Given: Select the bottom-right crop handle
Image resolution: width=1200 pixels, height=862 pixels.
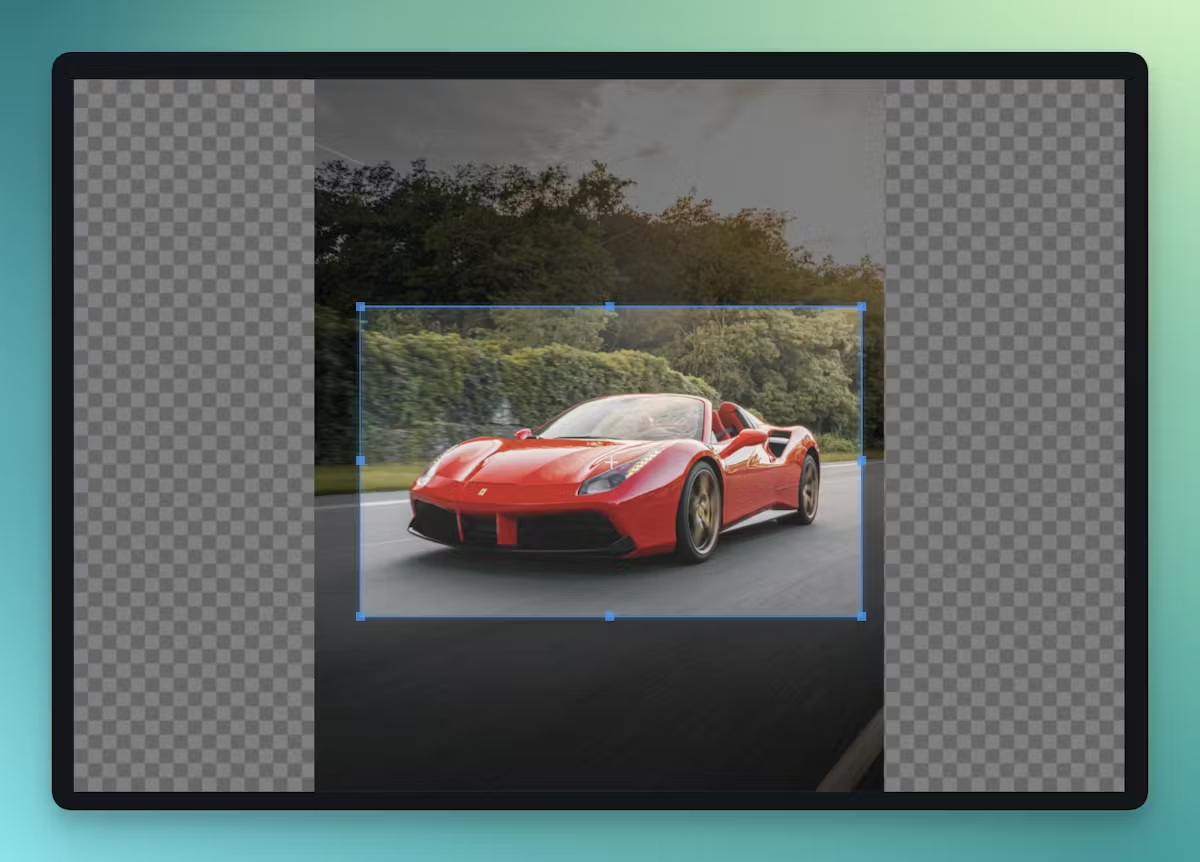Looking at the screenshot, I should 861,616.
